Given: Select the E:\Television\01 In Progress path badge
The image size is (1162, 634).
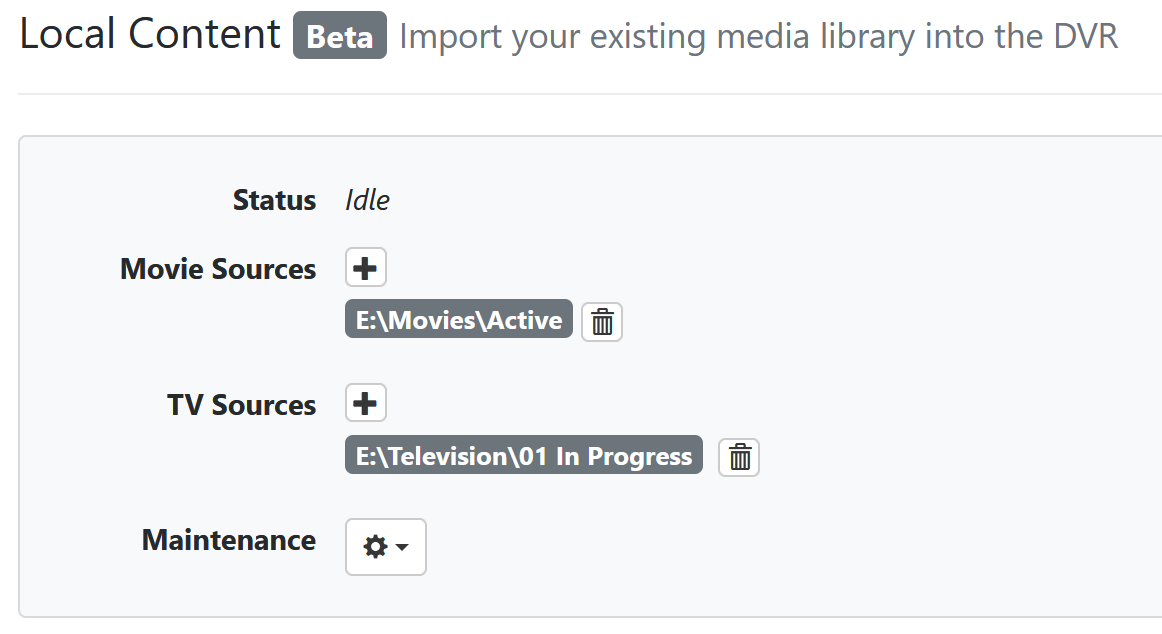Looking at the screenshot, I should coord(524,456).
